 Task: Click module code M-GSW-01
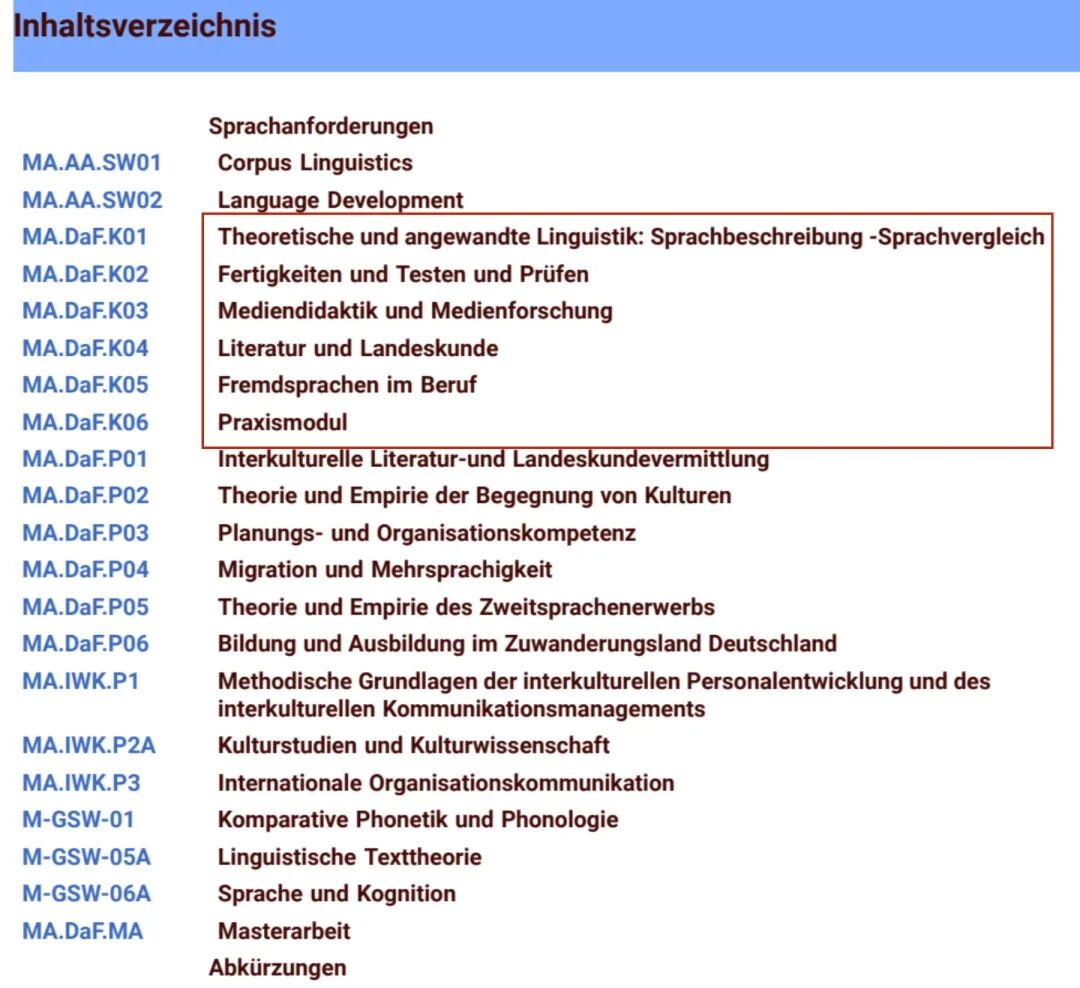[78, 820]
